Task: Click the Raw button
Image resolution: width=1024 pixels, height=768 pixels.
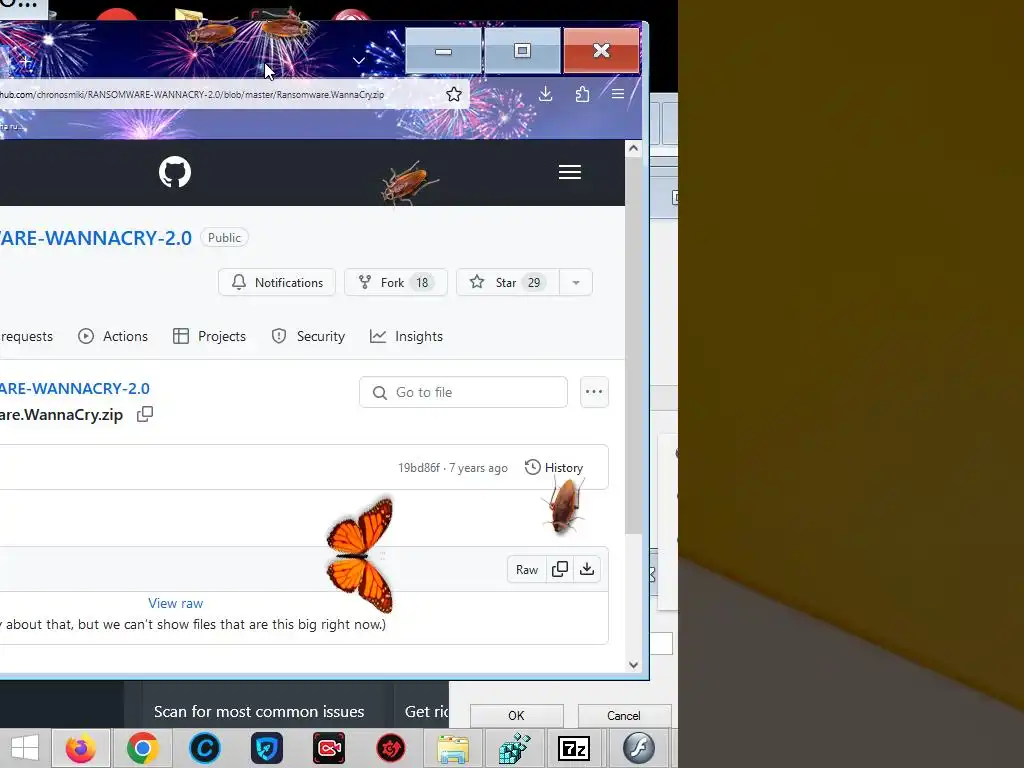Action: (x=527, y=569)
